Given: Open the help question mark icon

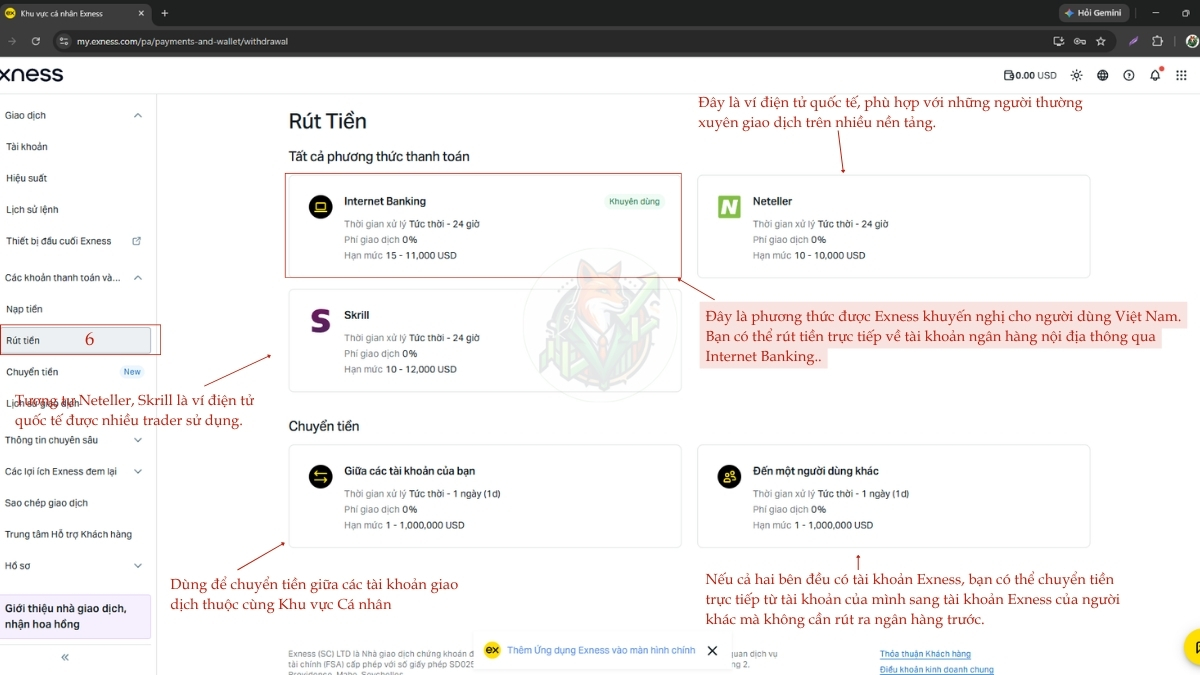Looking at the screenshot, I should click(1129, 75).
